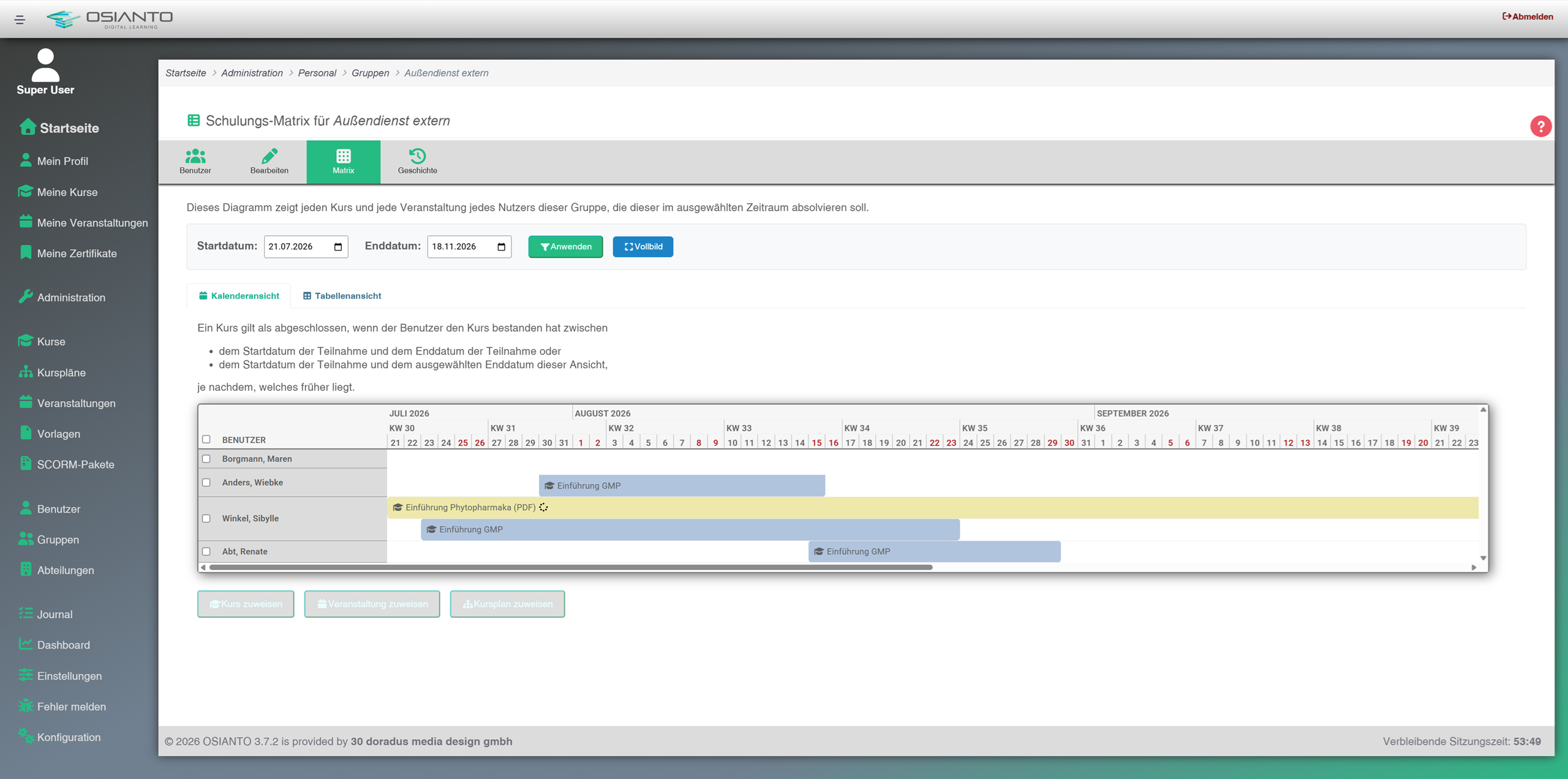Click the Vollbild button
Viewport: 1568px width, 779px height.
pyautogui.click(x=643, y=247)
